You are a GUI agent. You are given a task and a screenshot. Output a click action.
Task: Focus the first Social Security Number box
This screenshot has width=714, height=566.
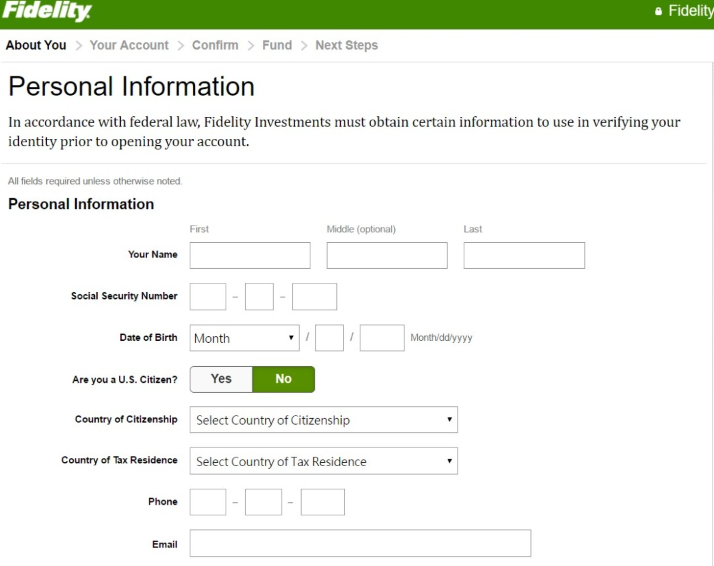click(x=208, y=297)
